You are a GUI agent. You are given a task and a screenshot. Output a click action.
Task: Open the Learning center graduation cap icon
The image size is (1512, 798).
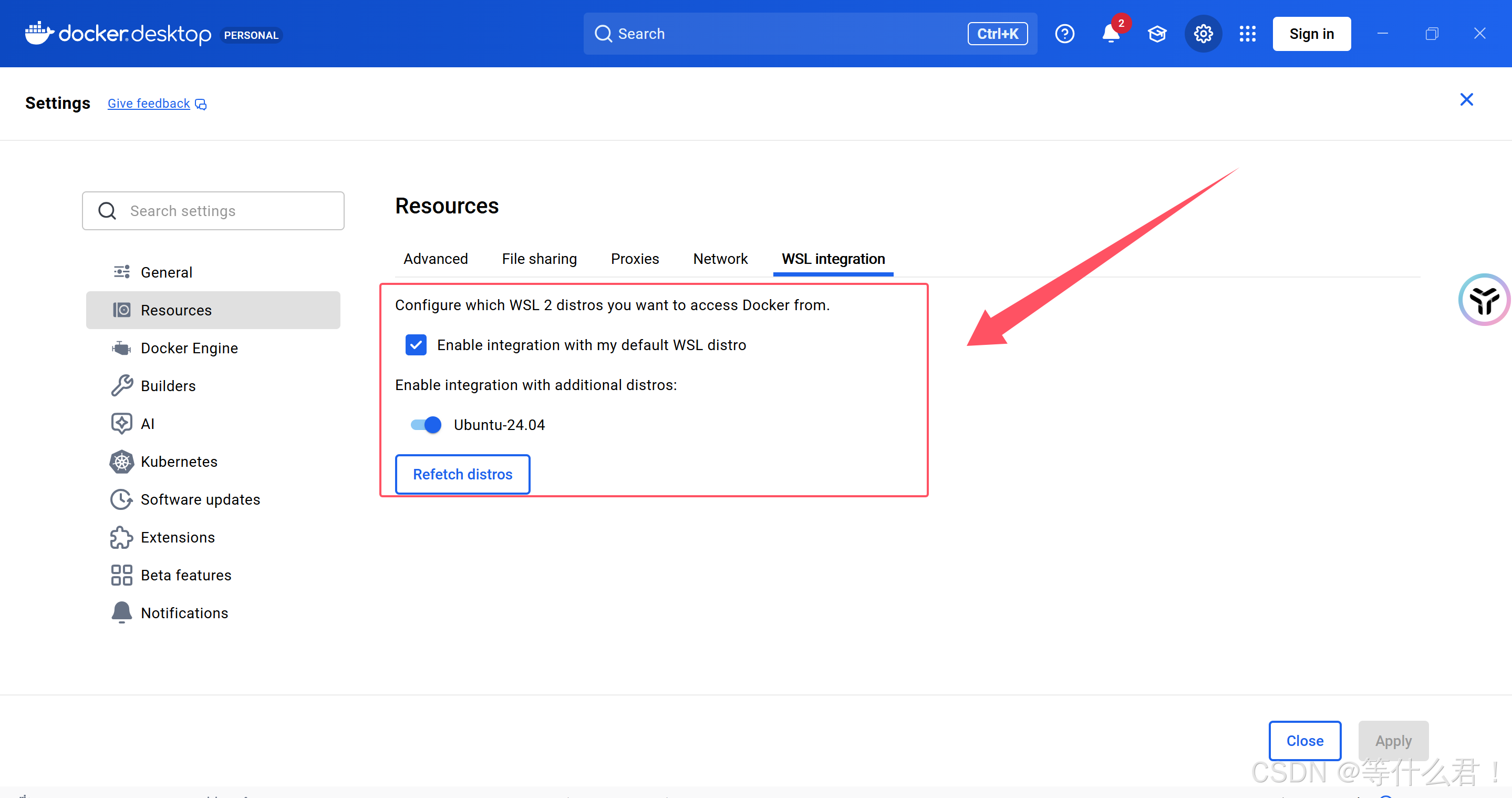tap(1157, 34)
